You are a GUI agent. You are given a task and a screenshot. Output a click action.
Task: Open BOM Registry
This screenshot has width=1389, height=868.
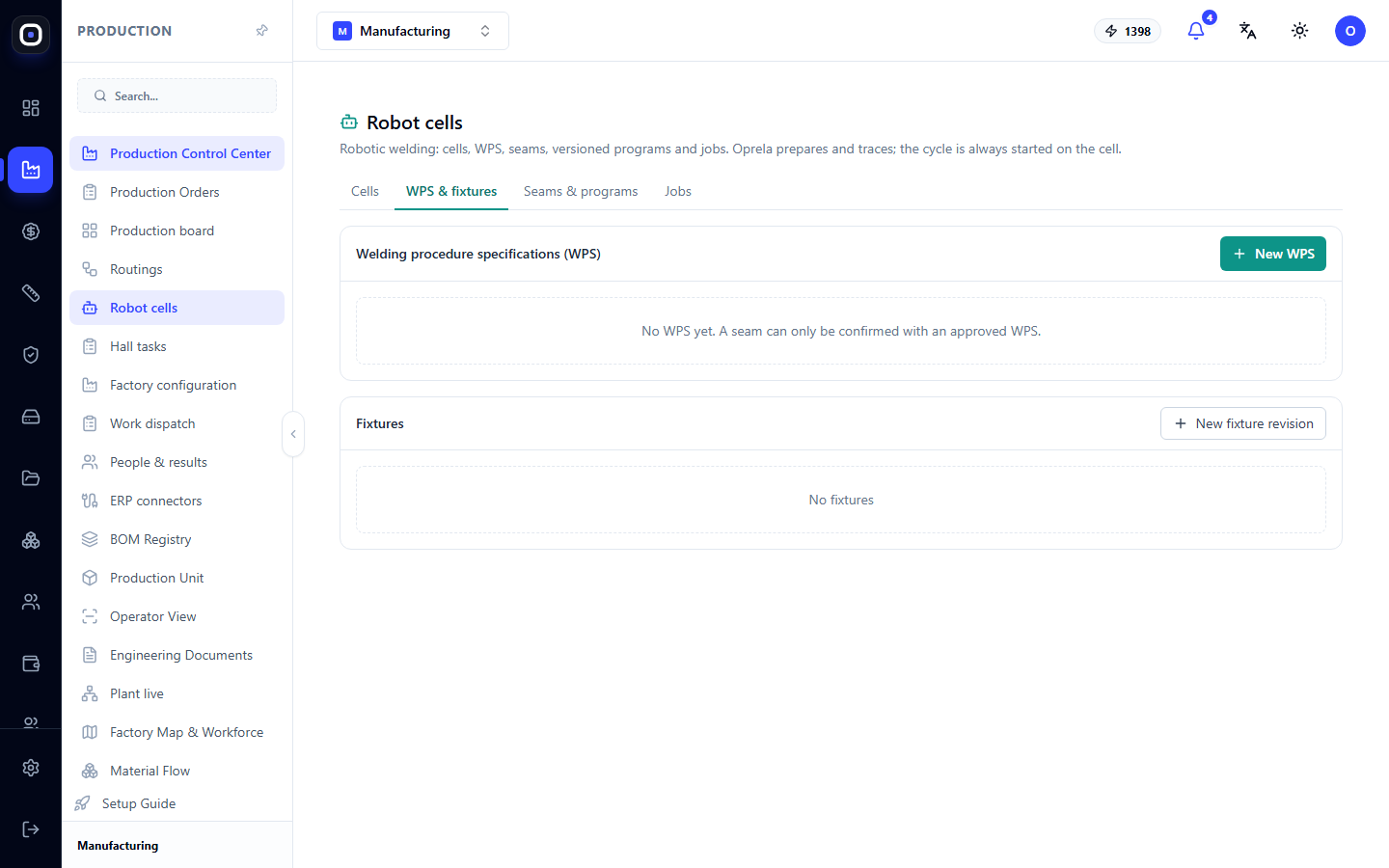click(177, 539)
